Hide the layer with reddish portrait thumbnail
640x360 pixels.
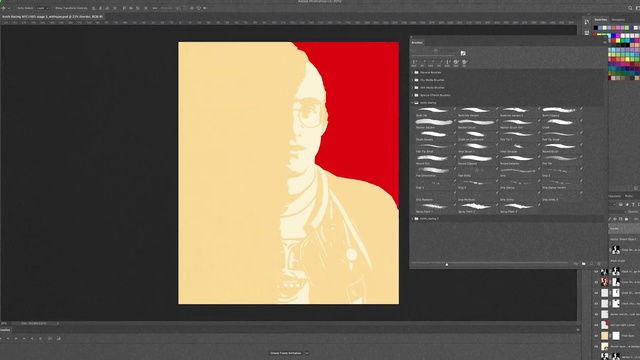(596, 282)
